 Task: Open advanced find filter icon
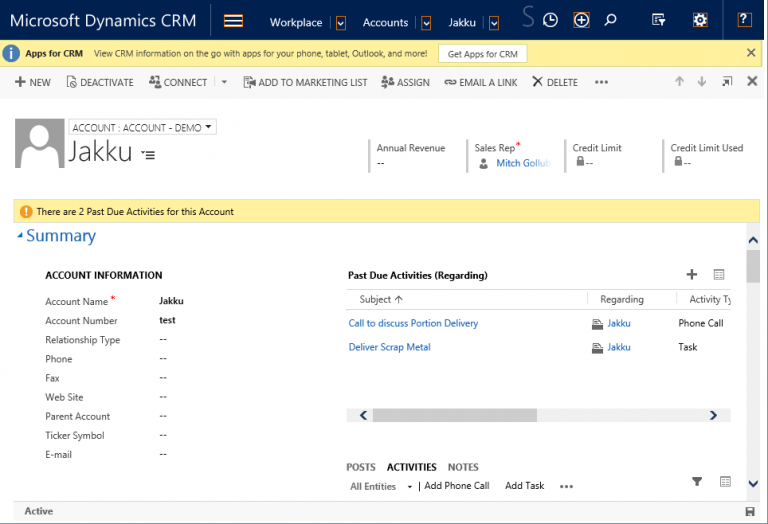[x=658, y=20]
